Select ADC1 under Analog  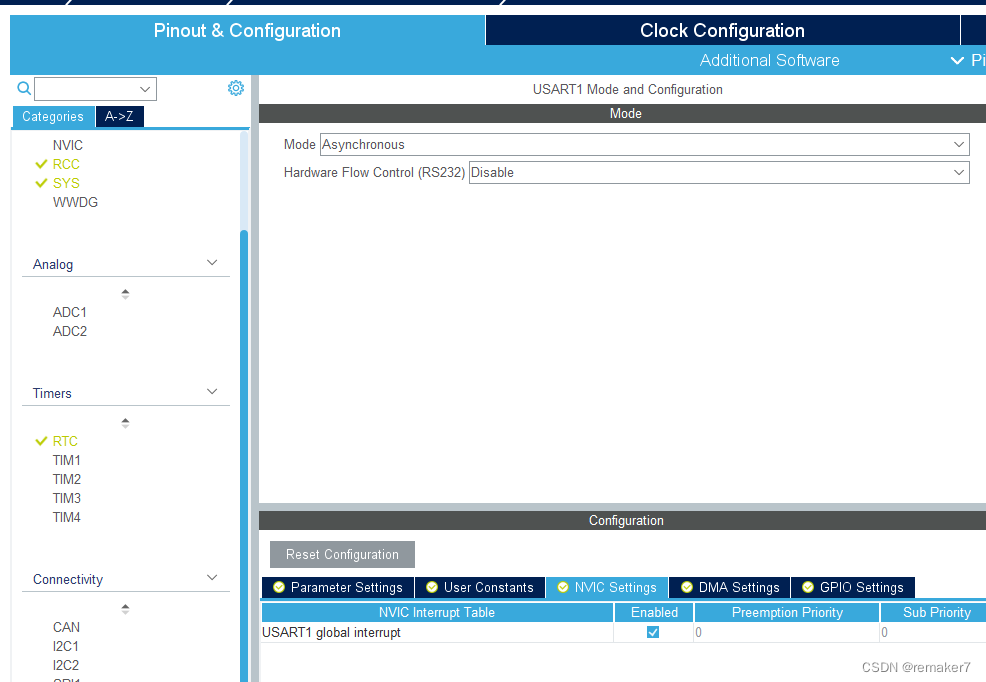point(70,312)
